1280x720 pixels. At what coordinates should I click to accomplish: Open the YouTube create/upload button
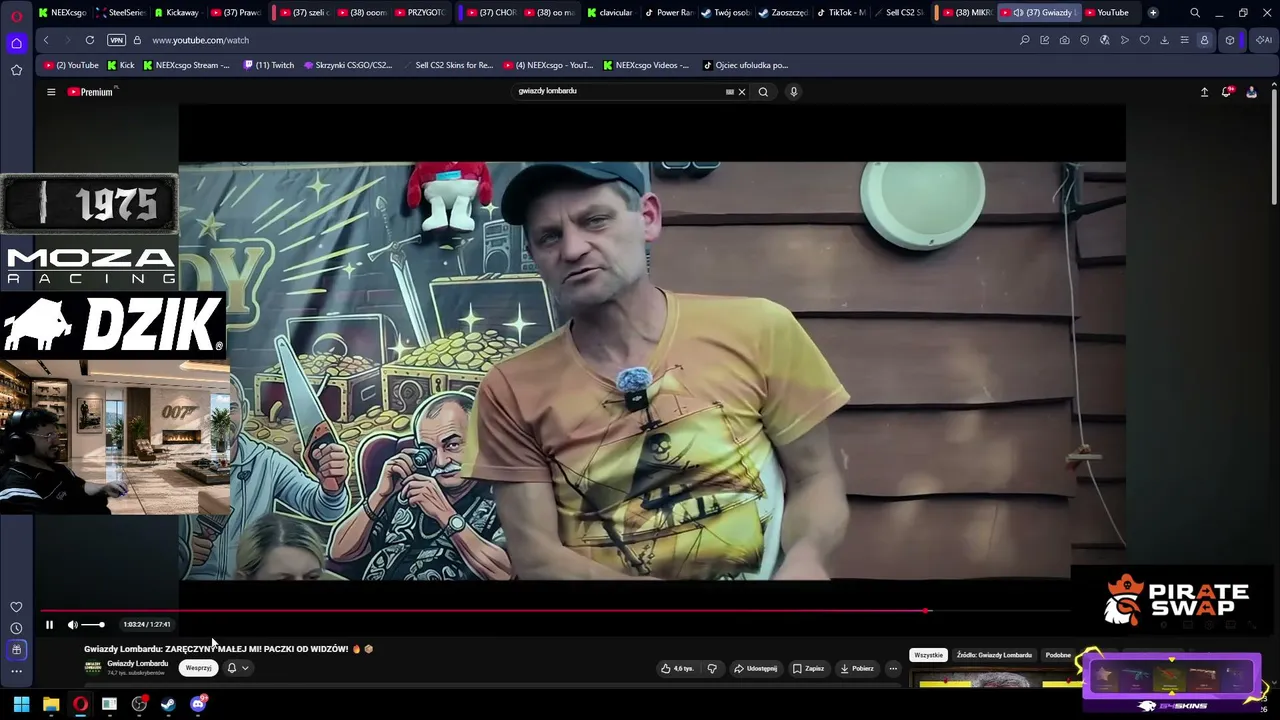point(1204,92)
